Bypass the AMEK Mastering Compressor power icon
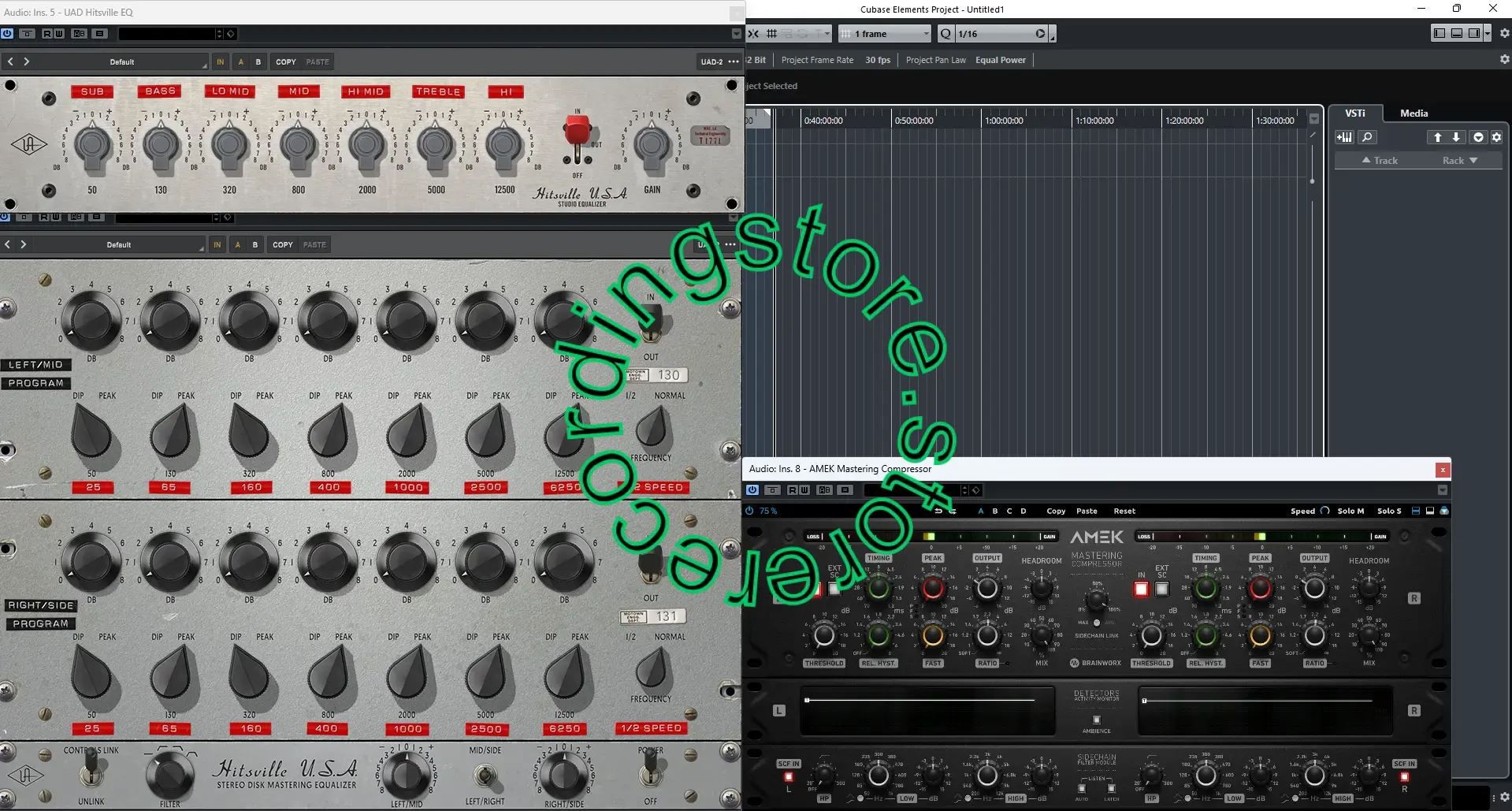Image resolution: width=1512 pixels, height=811 pixels. [x=752, y=490]
